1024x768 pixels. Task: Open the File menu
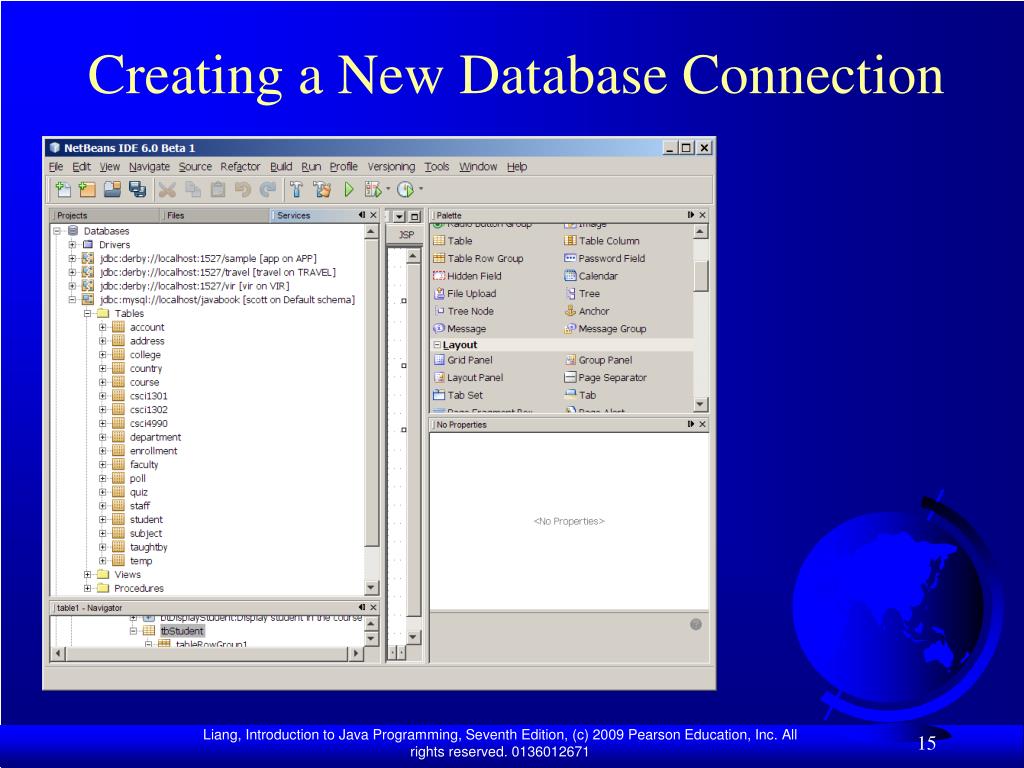click(x=56, y=167)
